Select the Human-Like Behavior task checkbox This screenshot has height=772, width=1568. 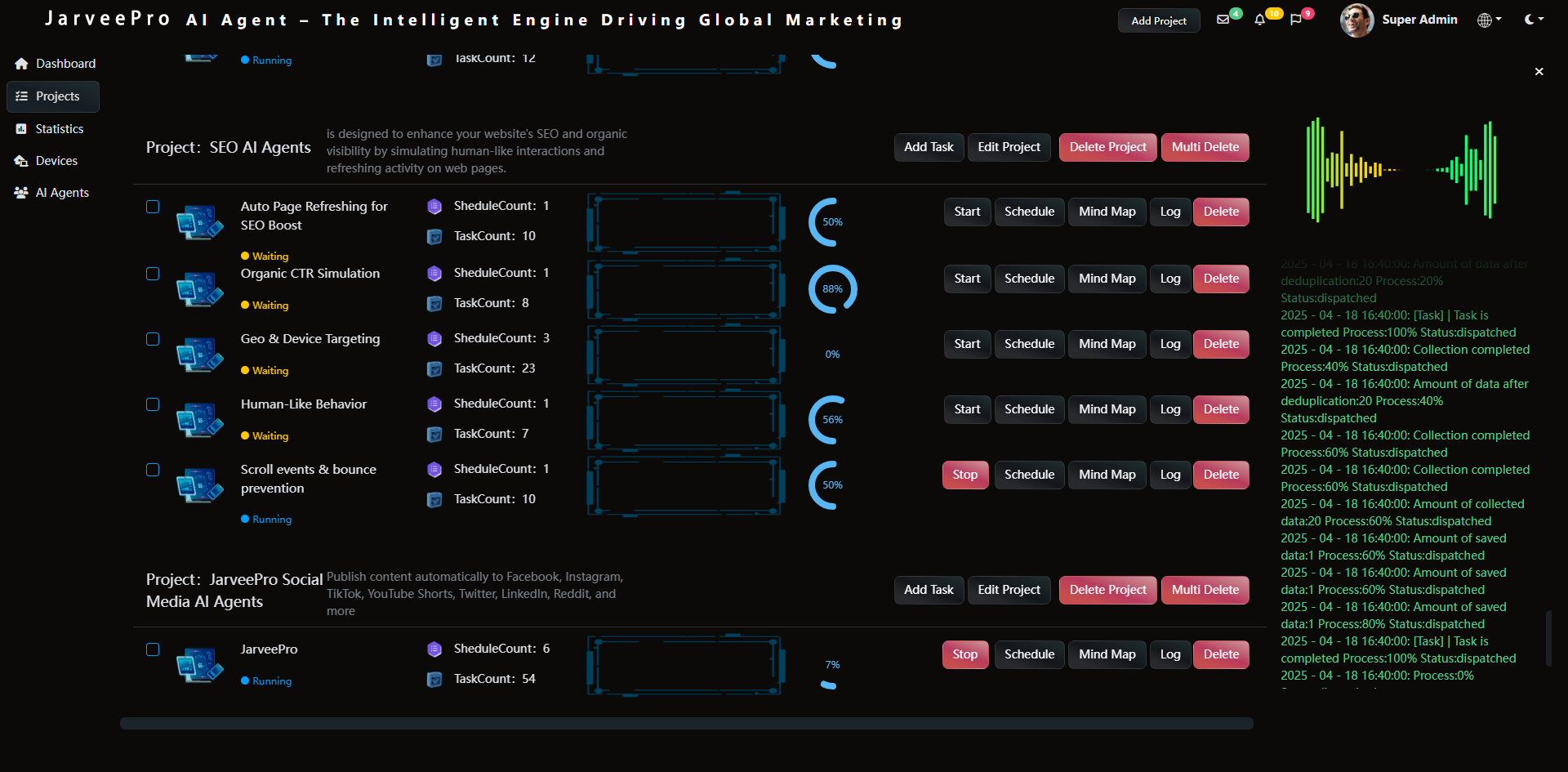(153, 404)
